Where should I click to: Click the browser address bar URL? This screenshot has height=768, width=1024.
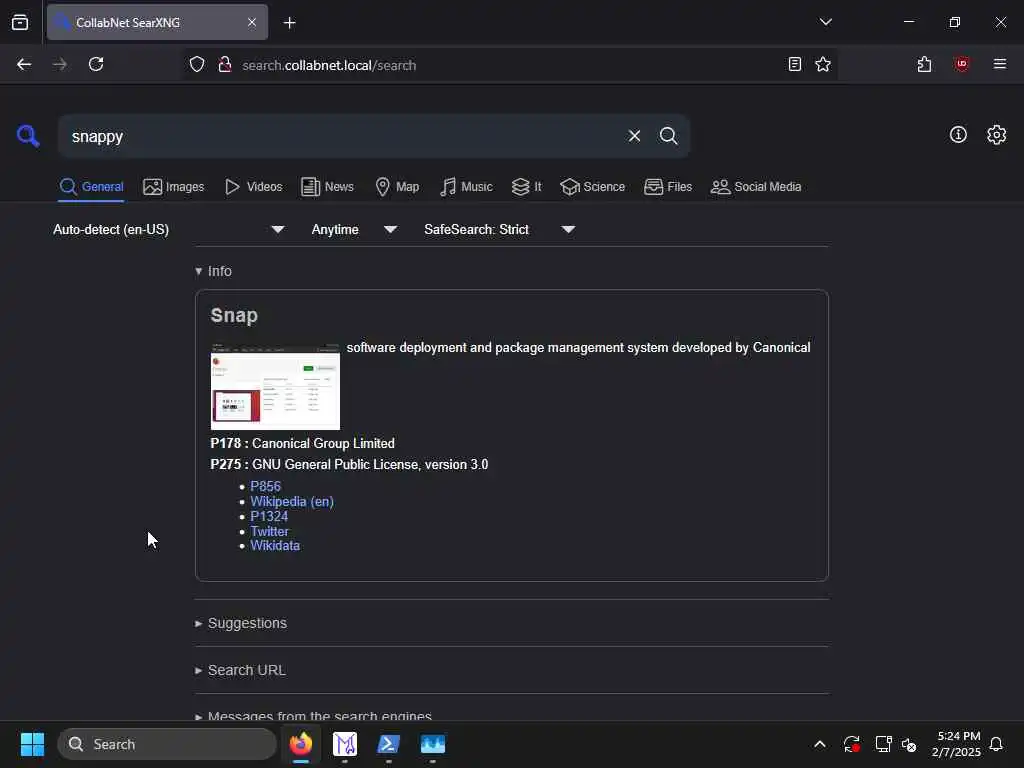pos(329,65)
